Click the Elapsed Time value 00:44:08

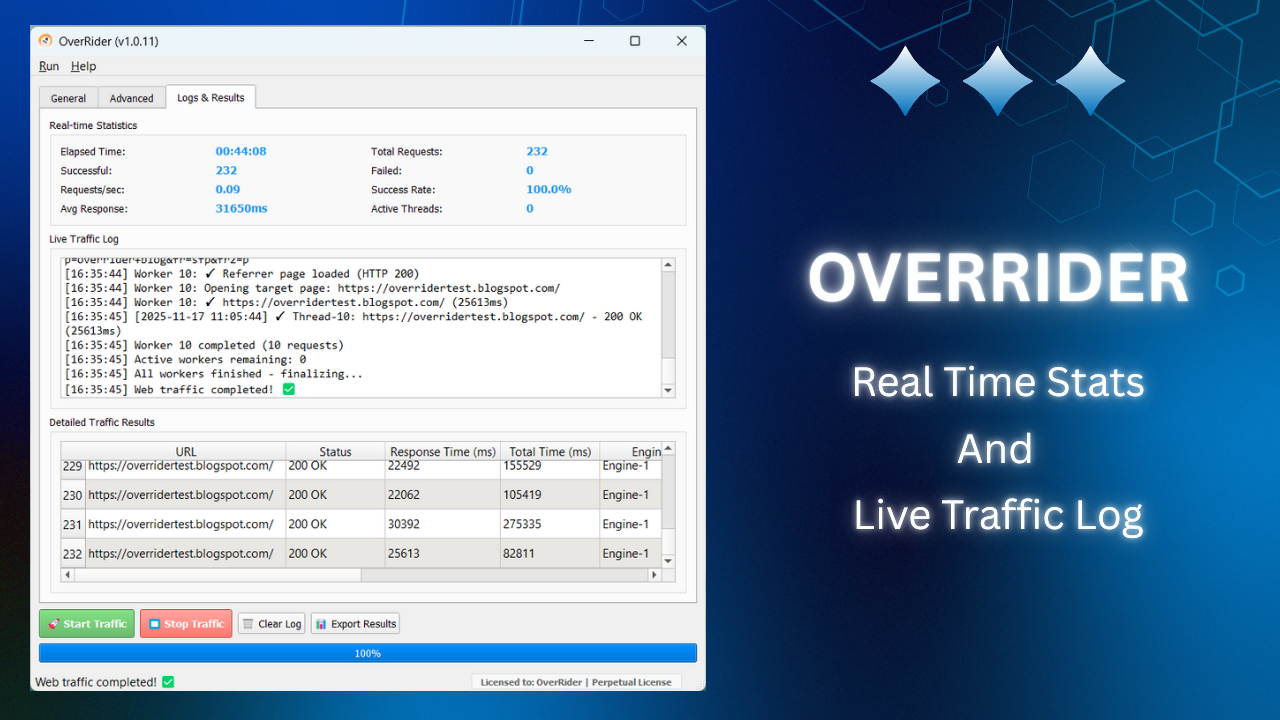(241, 152)
